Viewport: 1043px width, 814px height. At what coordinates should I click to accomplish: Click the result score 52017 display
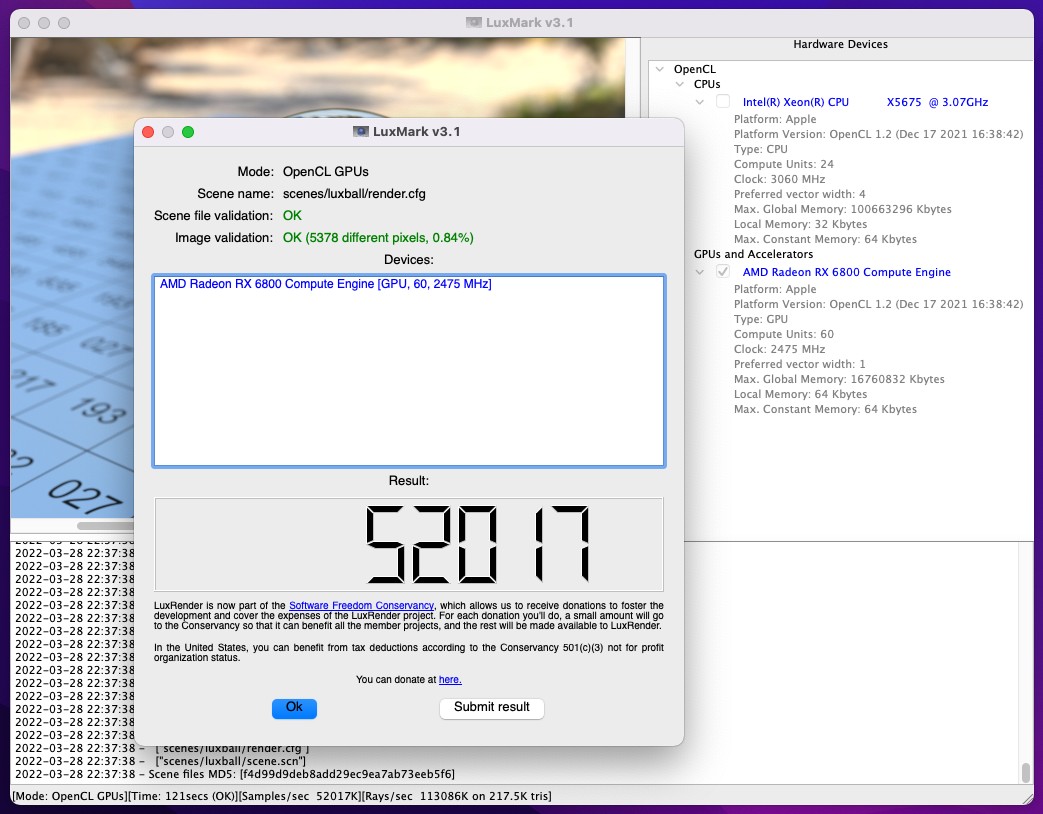click(409, 544)
